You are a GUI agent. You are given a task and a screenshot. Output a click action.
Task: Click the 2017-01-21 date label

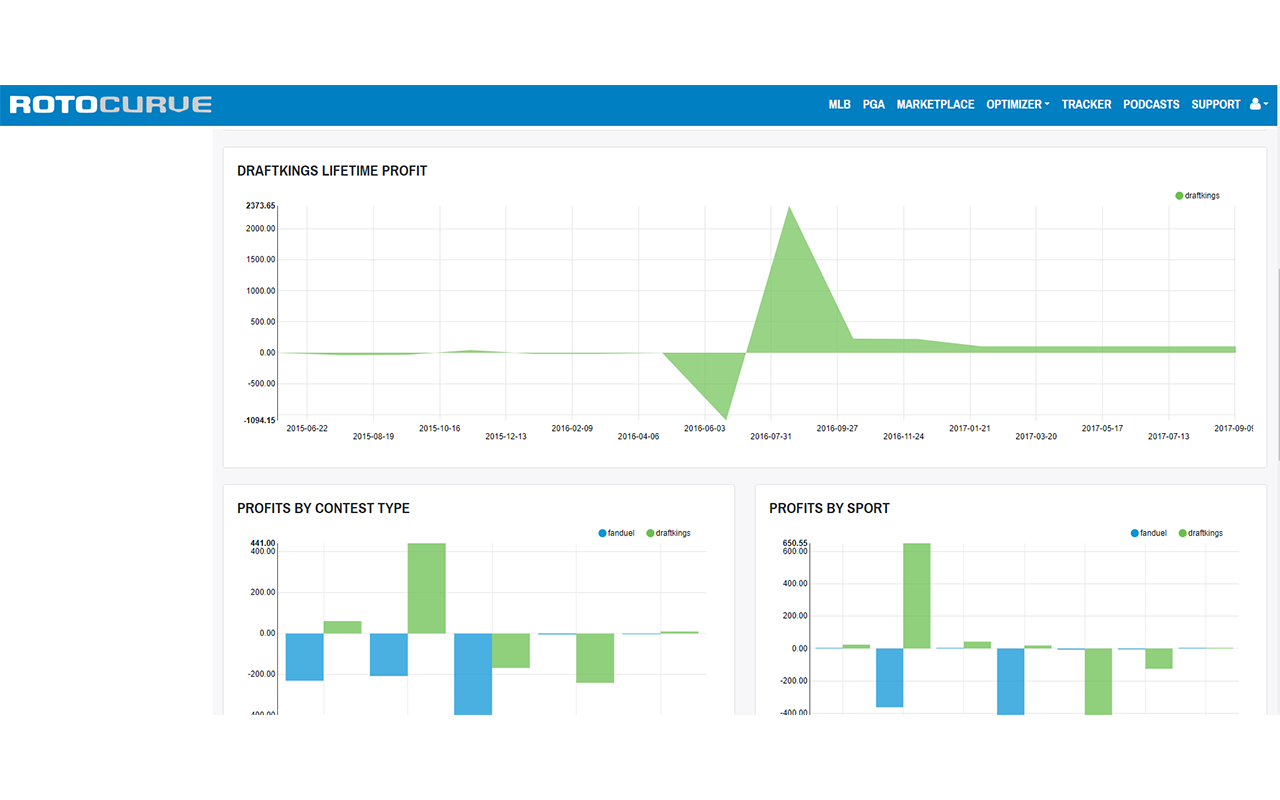970,428
